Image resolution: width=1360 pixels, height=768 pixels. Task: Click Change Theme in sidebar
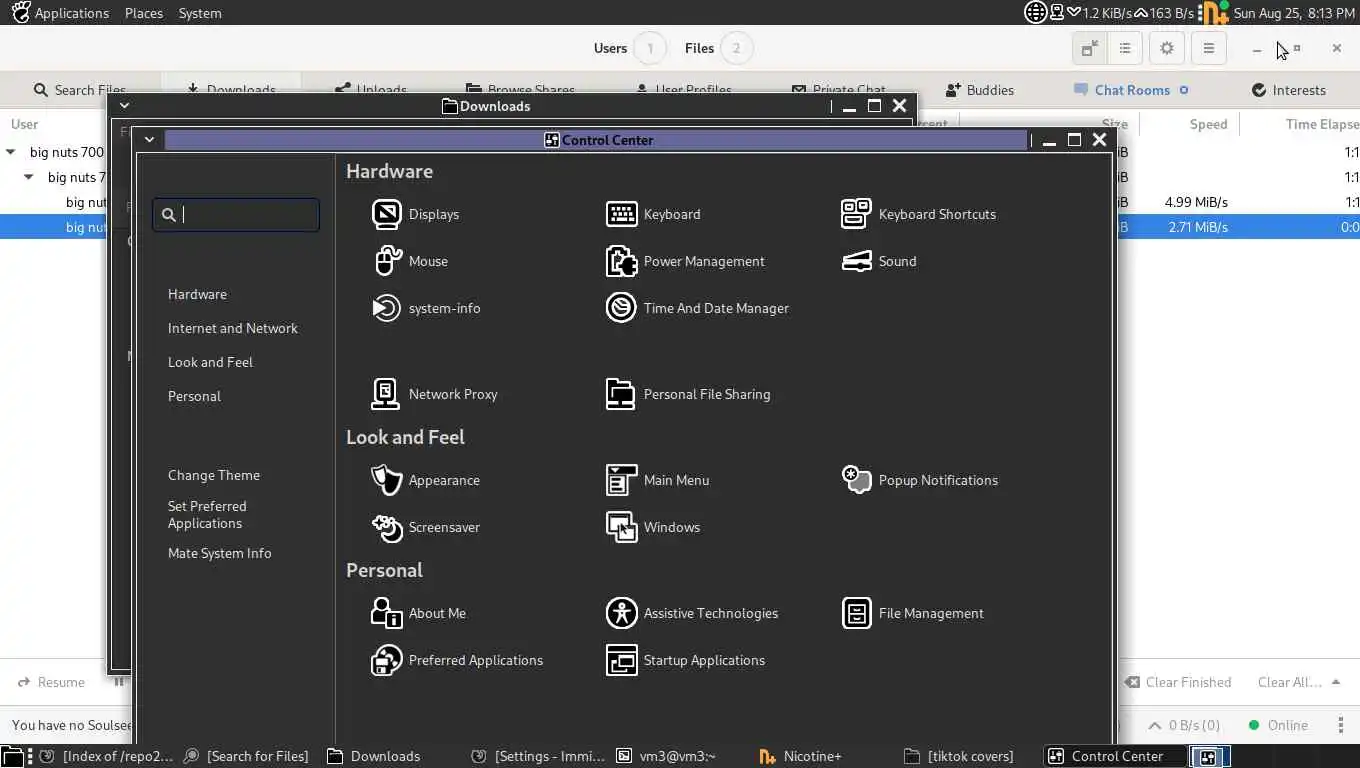(x=214, y=475)
